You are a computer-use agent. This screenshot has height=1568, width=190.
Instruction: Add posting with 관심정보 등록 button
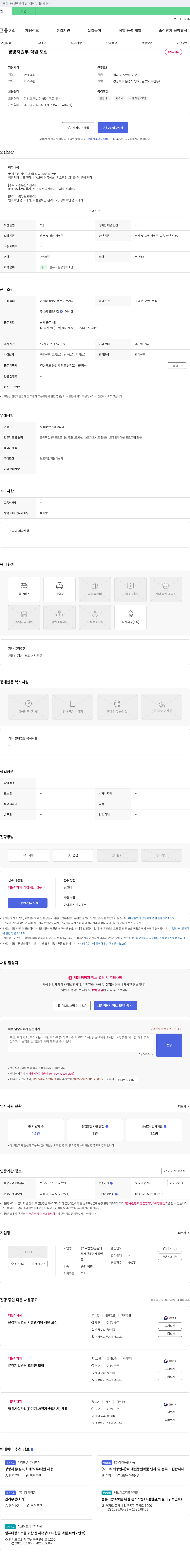[x=78, y=128]
